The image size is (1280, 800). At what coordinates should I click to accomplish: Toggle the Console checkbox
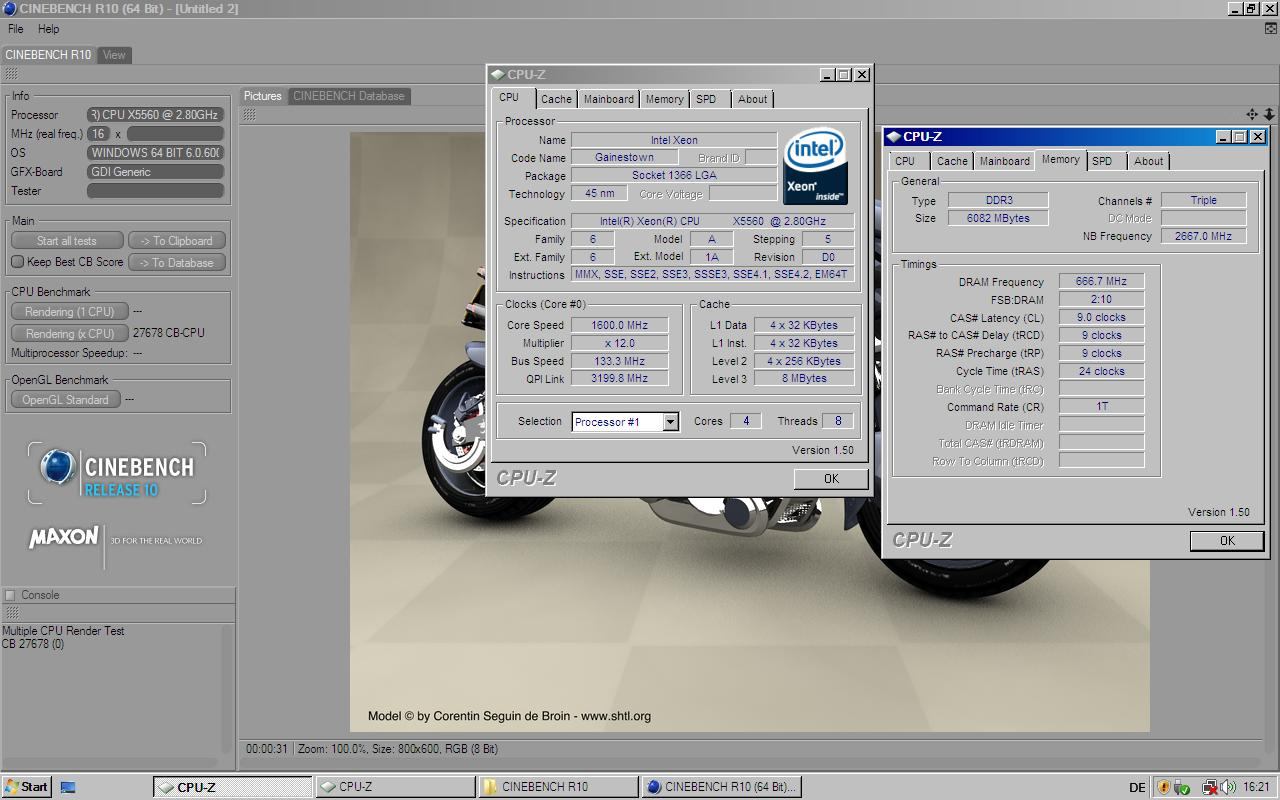tap(10, 595)
